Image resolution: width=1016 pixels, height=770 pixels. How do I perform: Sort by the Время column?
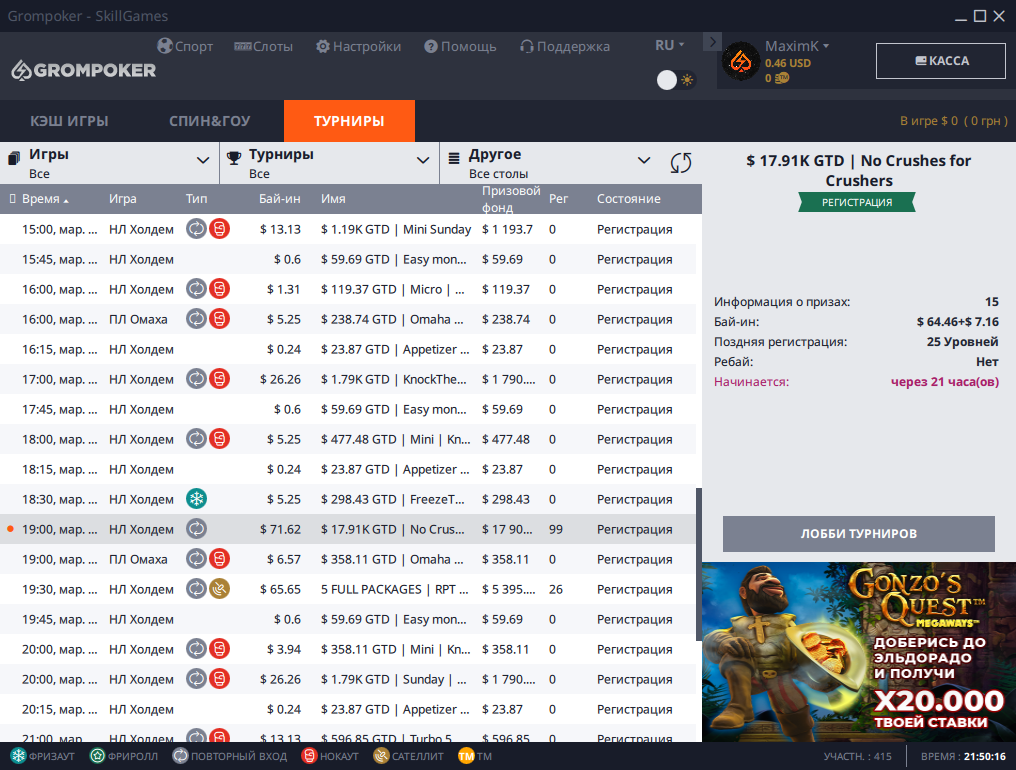click(45, 199)
